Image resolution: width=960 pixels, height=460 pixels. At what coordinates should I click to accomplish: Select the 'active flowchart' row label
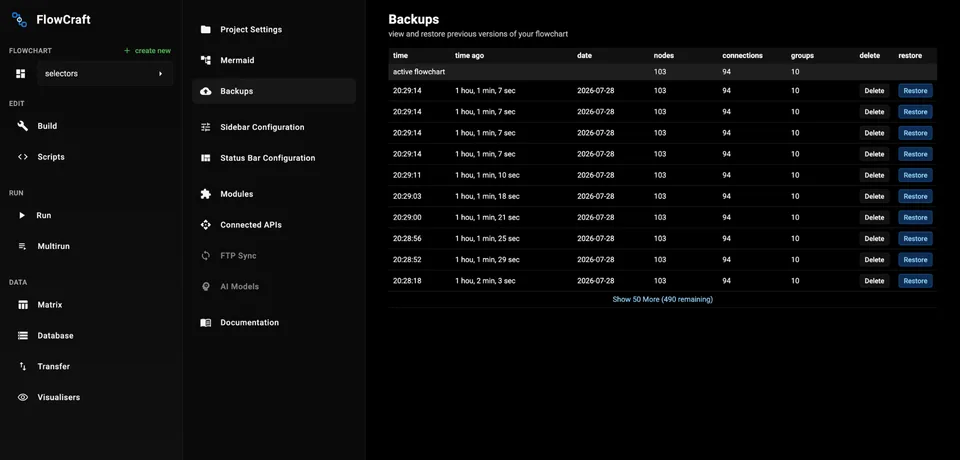(x=419, y=72)
